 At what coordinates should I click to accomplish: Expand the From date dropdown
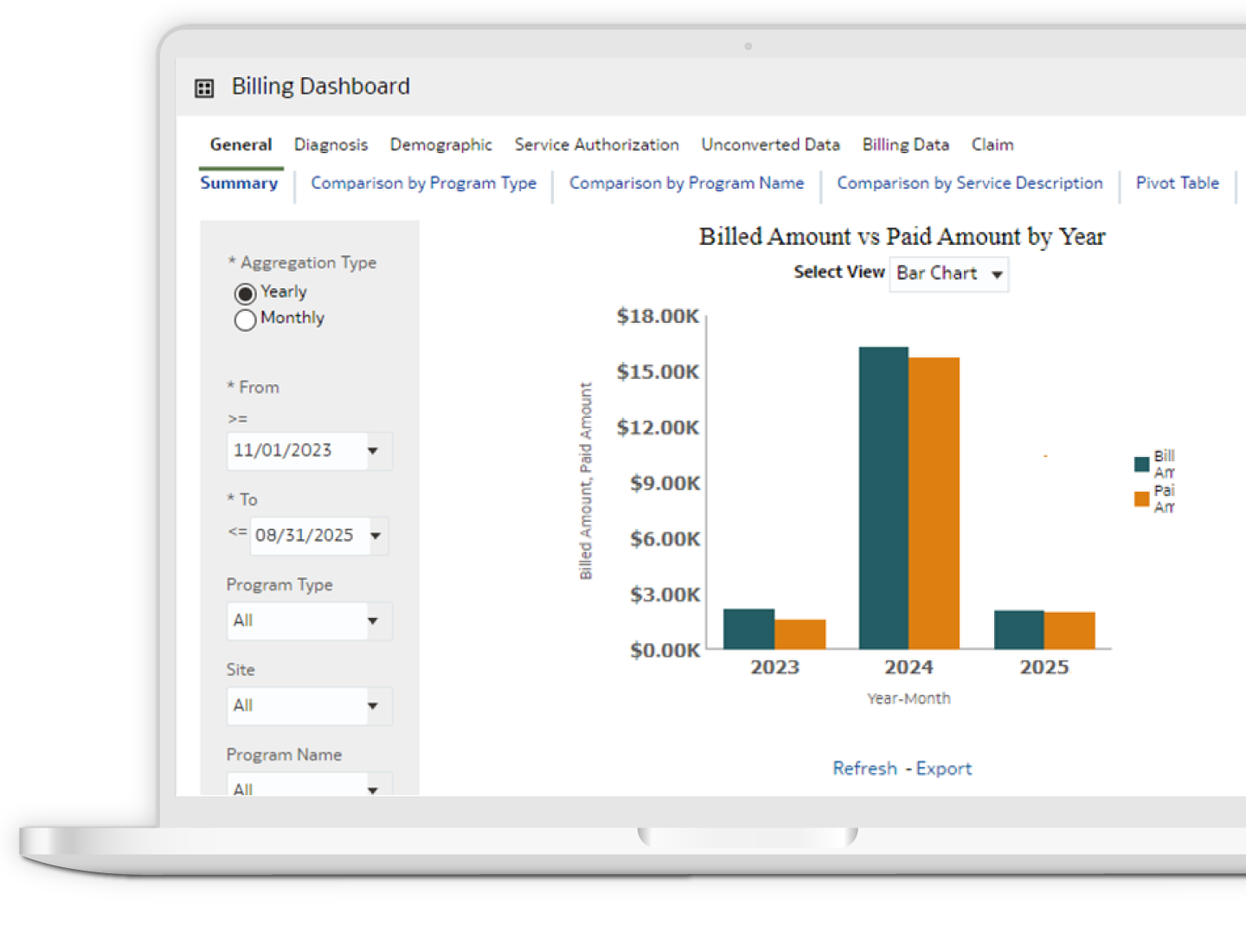pyautogui.click(x=373, y=450)
